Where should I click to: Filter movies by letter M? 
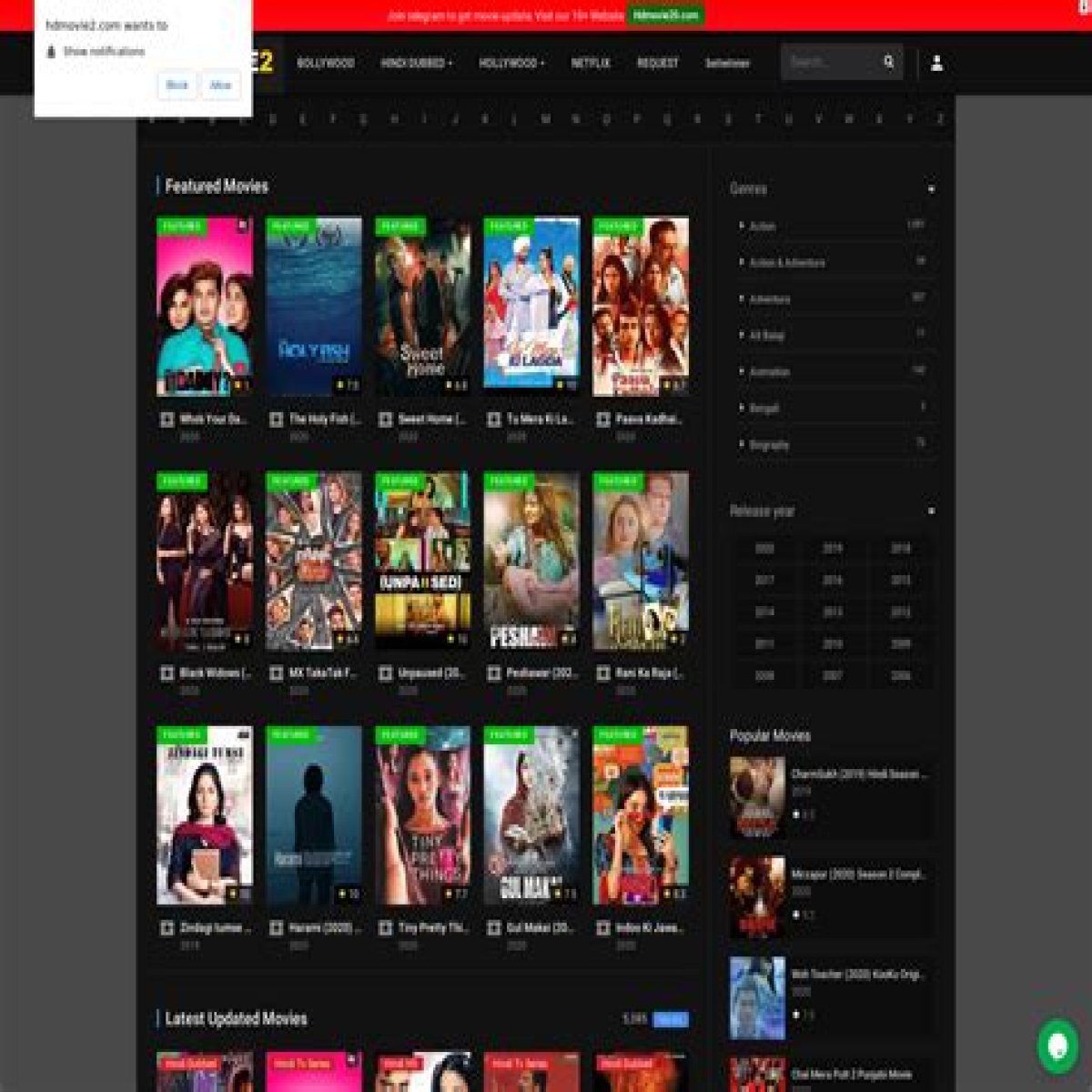coord(546,119)
